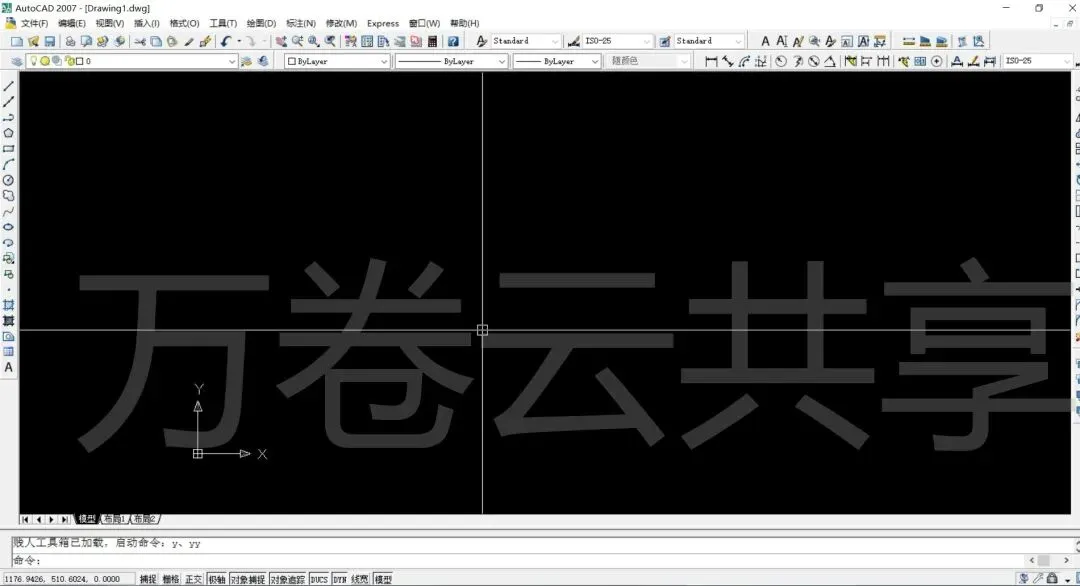The height and width of the screenshot is (586, 1080).
Task: Select the Line tool in draw toolbar
Action: [8, 87]
